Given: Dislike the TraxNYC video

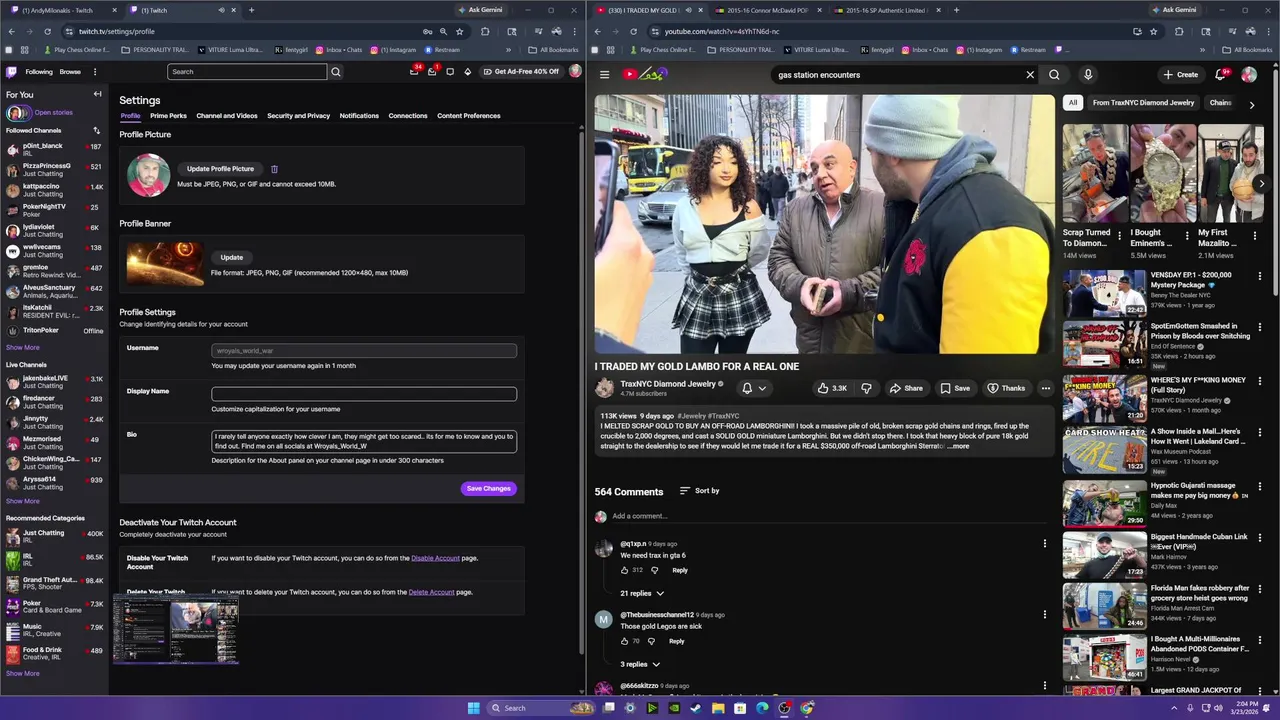Looking at the screenshot, I should (x=866, y=388).
